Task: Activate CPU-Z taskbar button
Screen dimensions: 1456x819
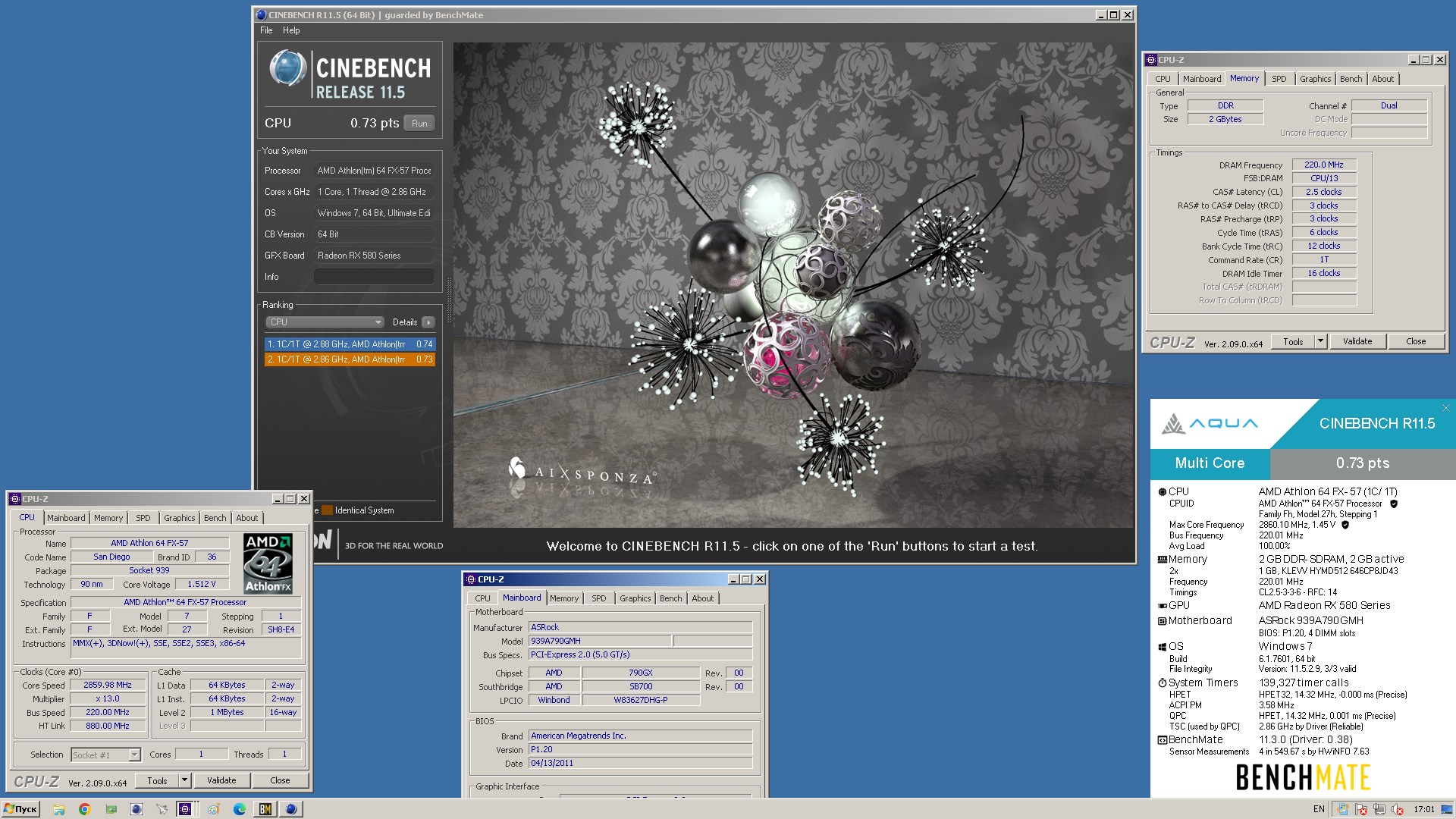Action: [x=184, y=809]
